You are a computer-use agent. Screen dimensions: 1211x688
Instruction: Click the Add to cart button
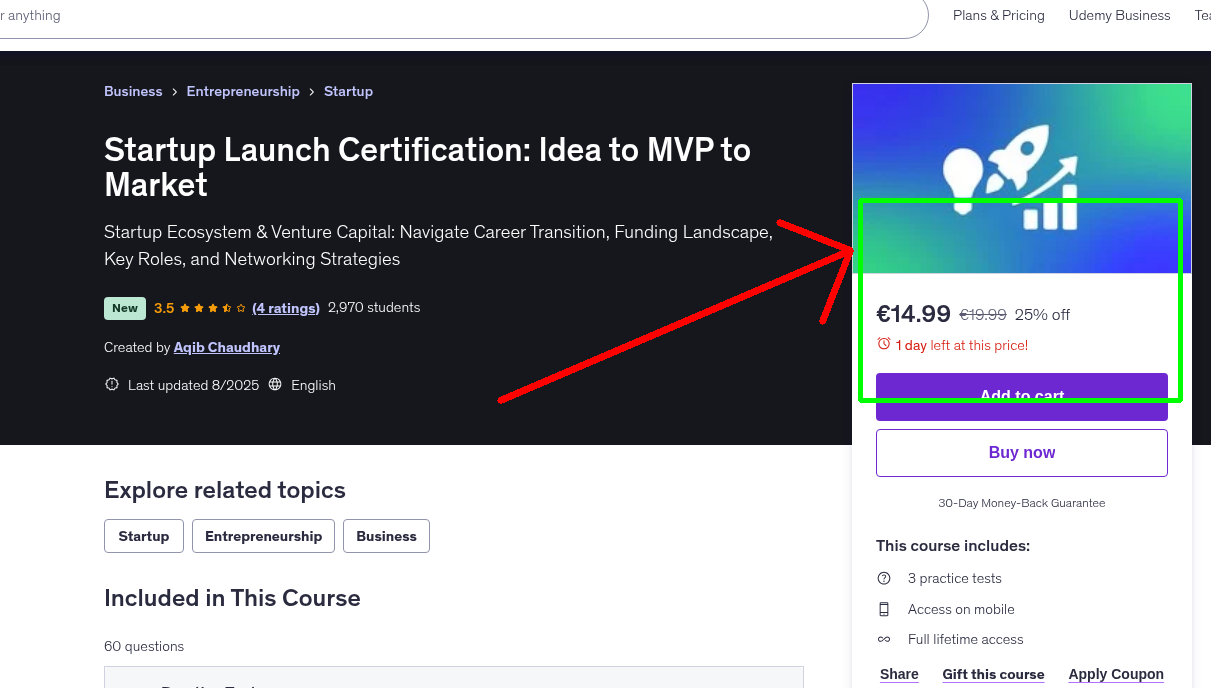[x=1021, y=396]
